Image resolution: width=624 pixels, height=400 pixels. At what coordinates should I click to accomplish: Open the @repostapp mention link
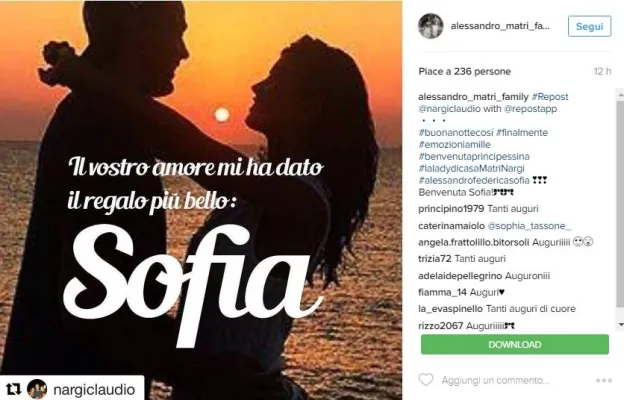tap(530, 109)
